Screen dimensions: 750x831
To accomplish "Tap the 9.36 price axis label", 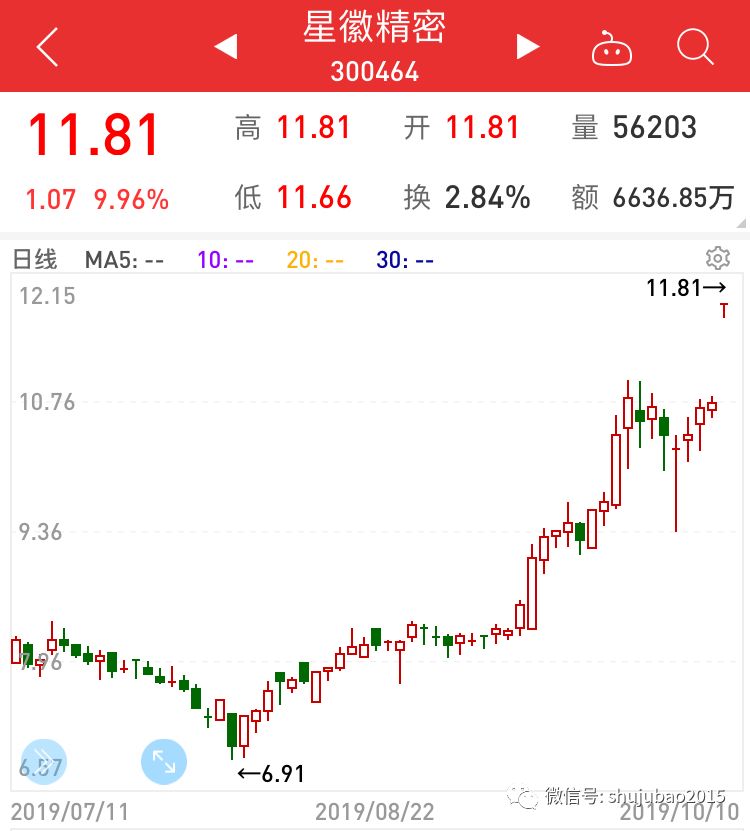I will (x=40, y=532).
